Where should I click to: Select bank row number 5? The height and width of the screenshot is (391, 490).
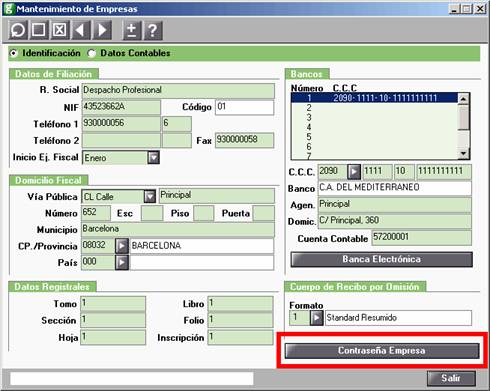click(x=374, y=137)
